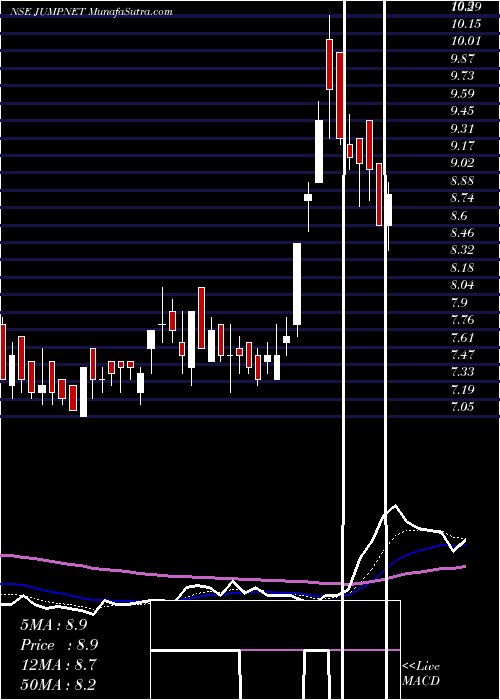
Task: Click the 9.45 price axis label
Action: pos(462,111)
